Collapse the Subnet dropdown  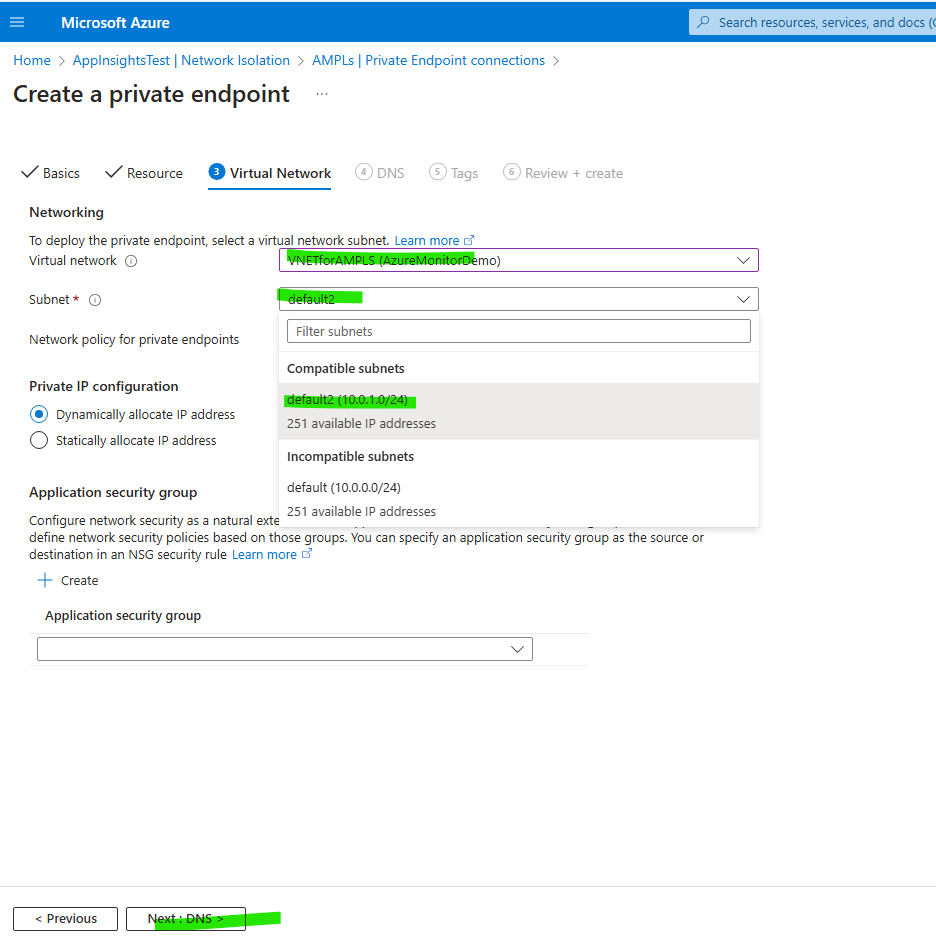click(x=742, y=299)
